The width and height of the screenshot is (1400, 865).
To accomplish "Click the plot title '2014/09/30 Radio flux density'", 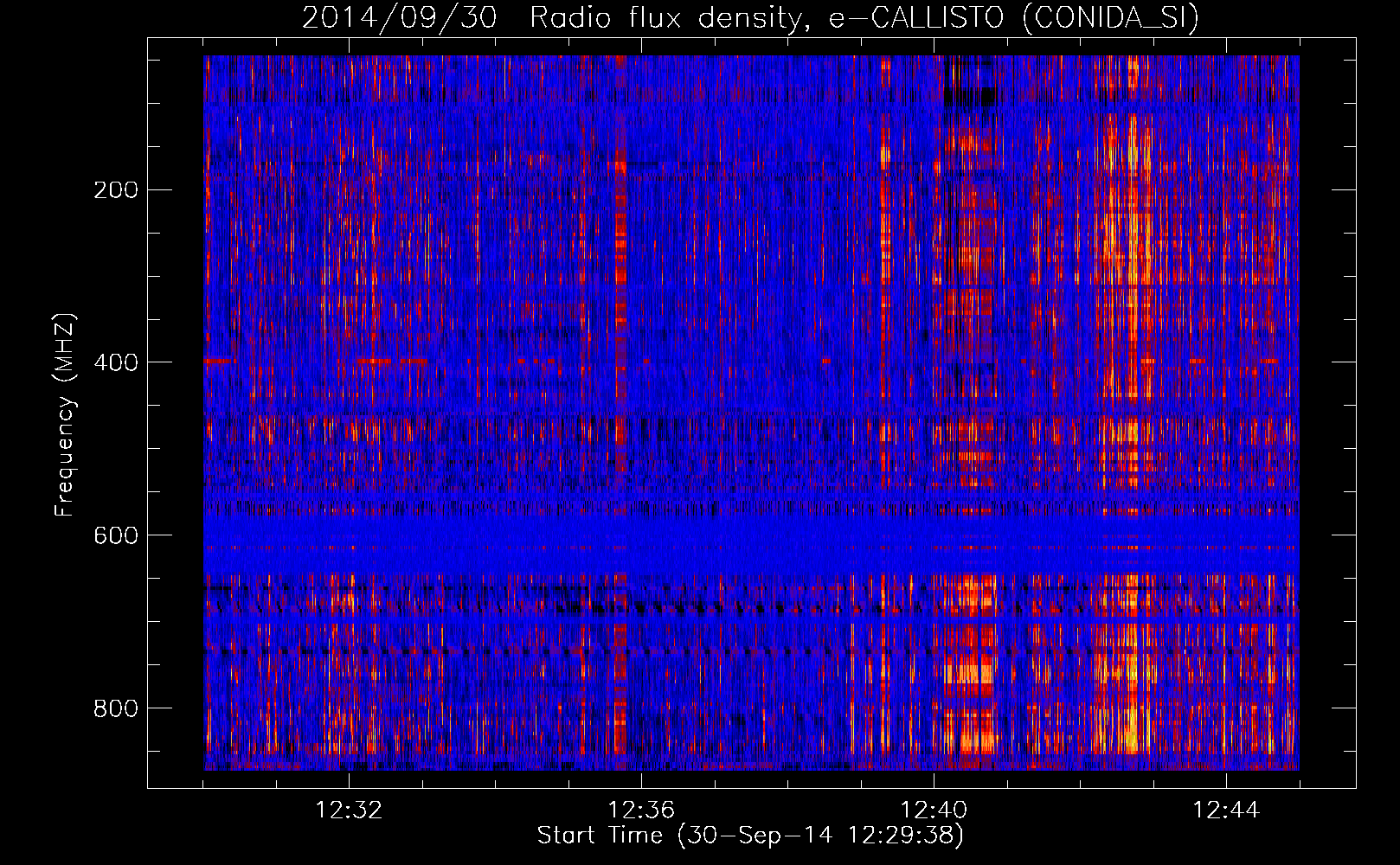I will [x=751, y=17].
